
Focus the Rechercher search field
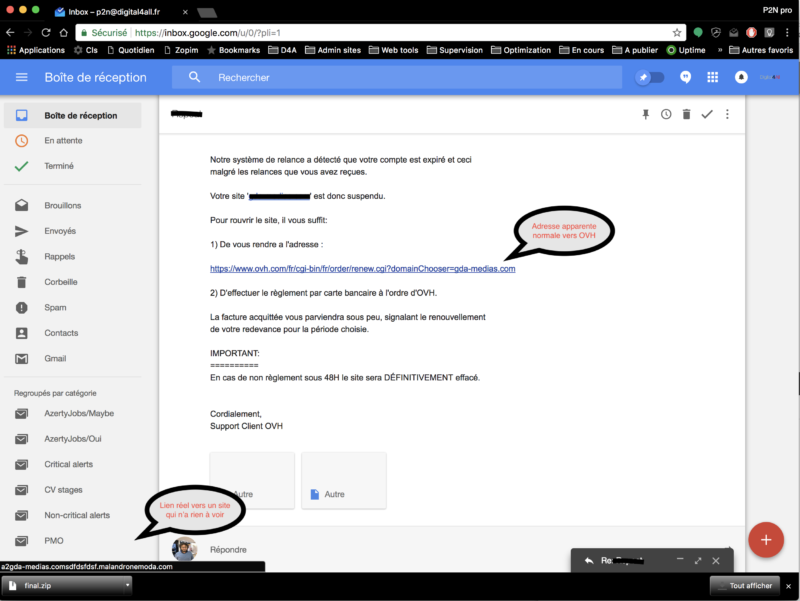click(397, 78)
